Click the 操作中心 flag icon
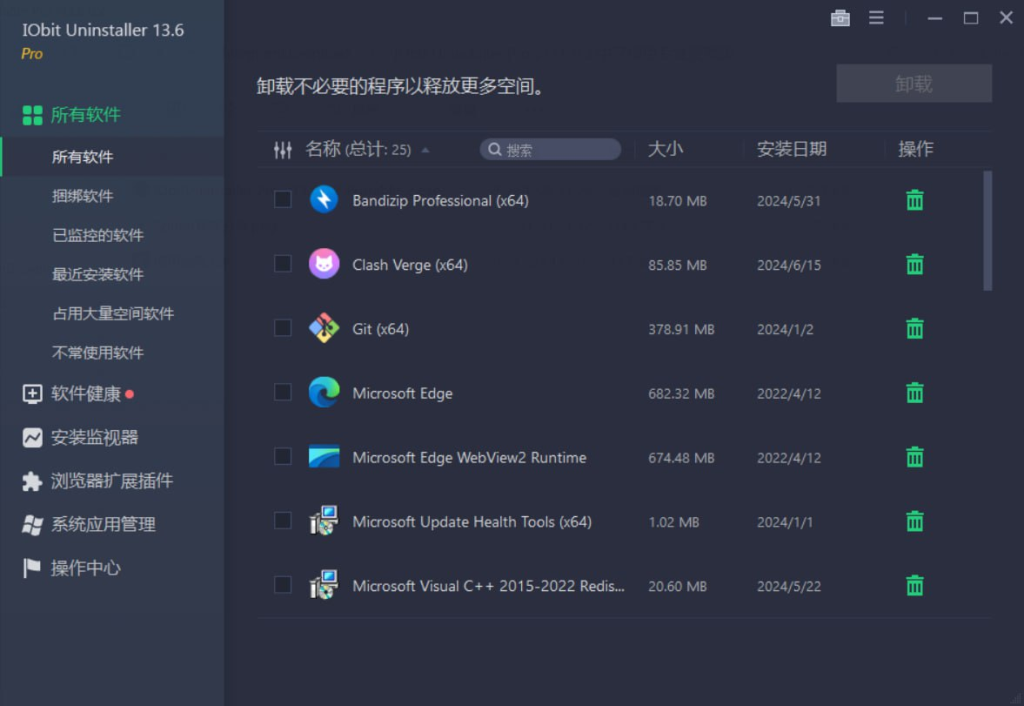 pos(32,568)
